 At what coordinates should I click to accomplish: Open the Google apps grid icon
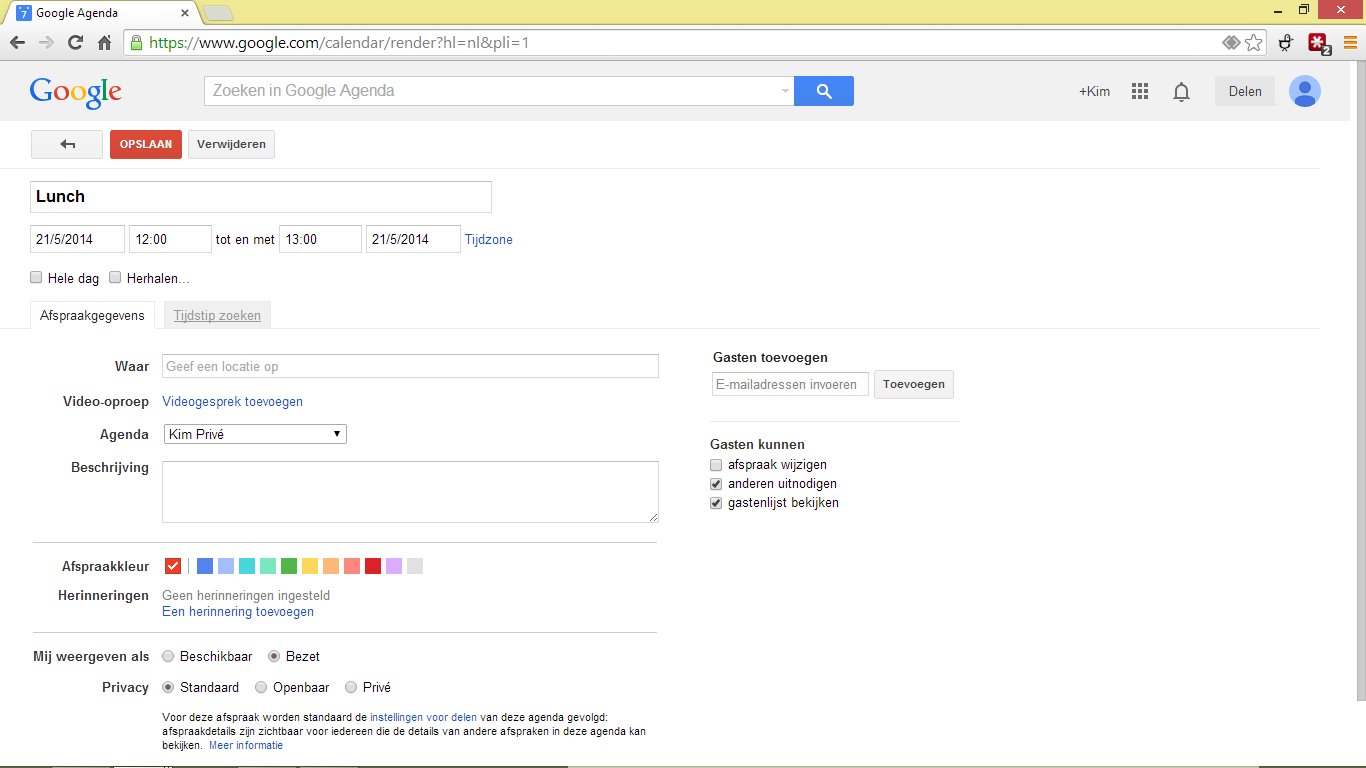1140,91
